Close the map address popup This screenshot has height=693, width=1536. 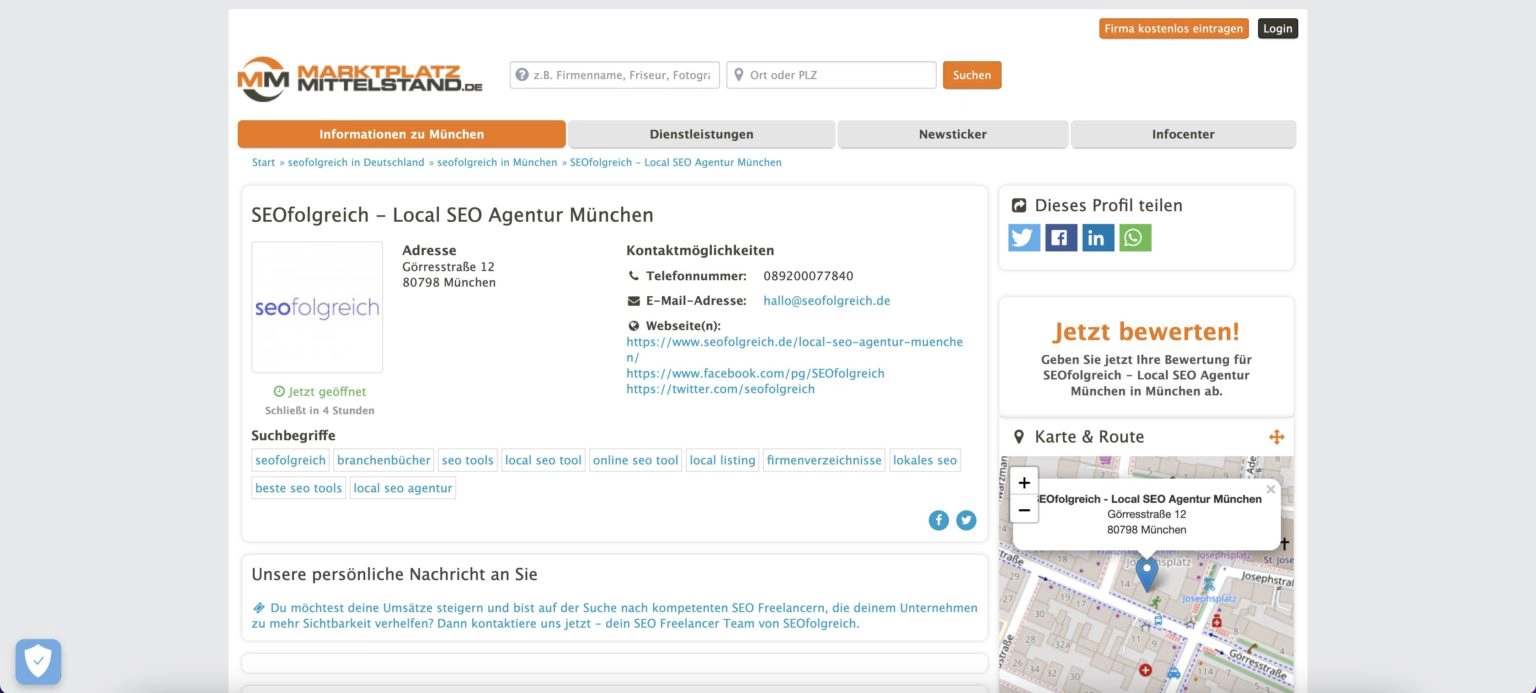click(1271, 489)
